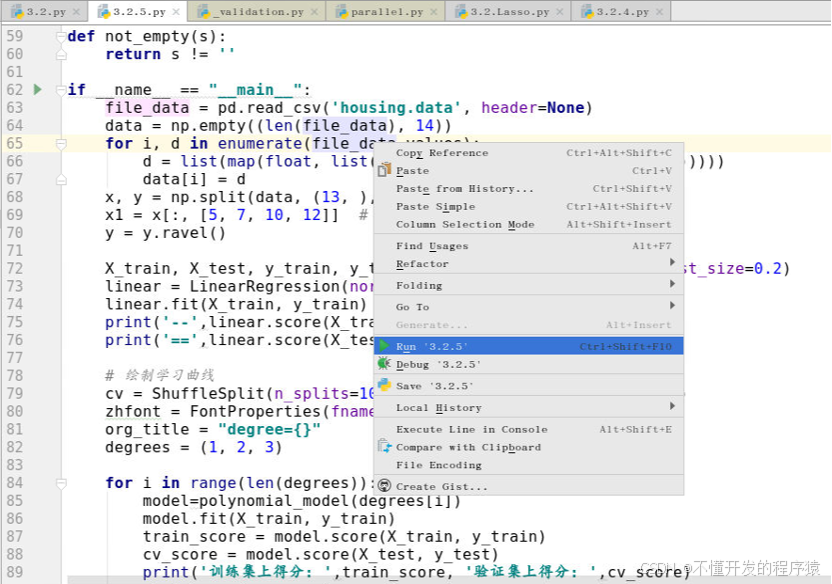Close the 3.2.4.py tab
832x584 pixels.
660,11
